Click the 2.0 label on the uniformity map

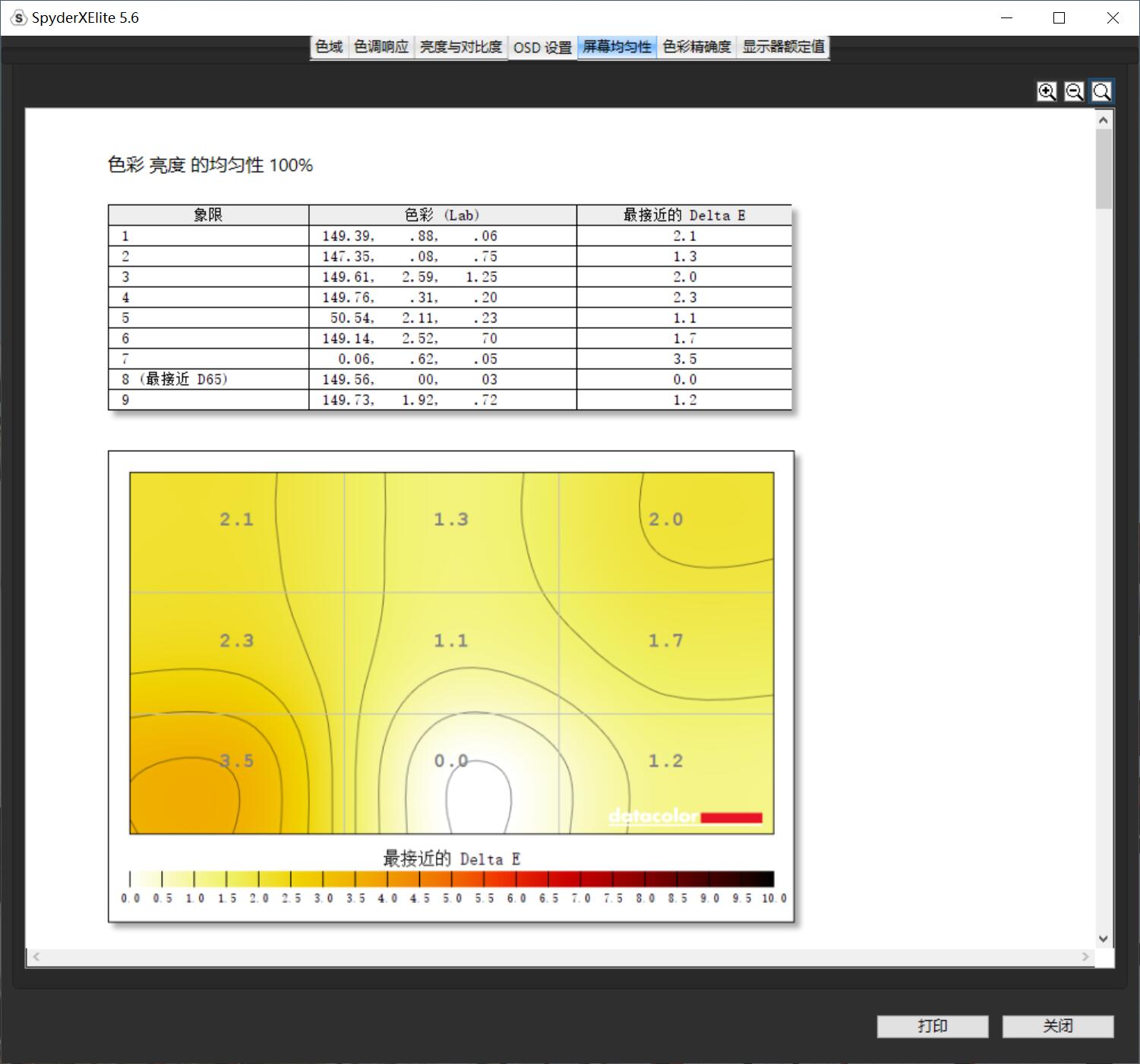pyautogui.click(x=665, y=519)
